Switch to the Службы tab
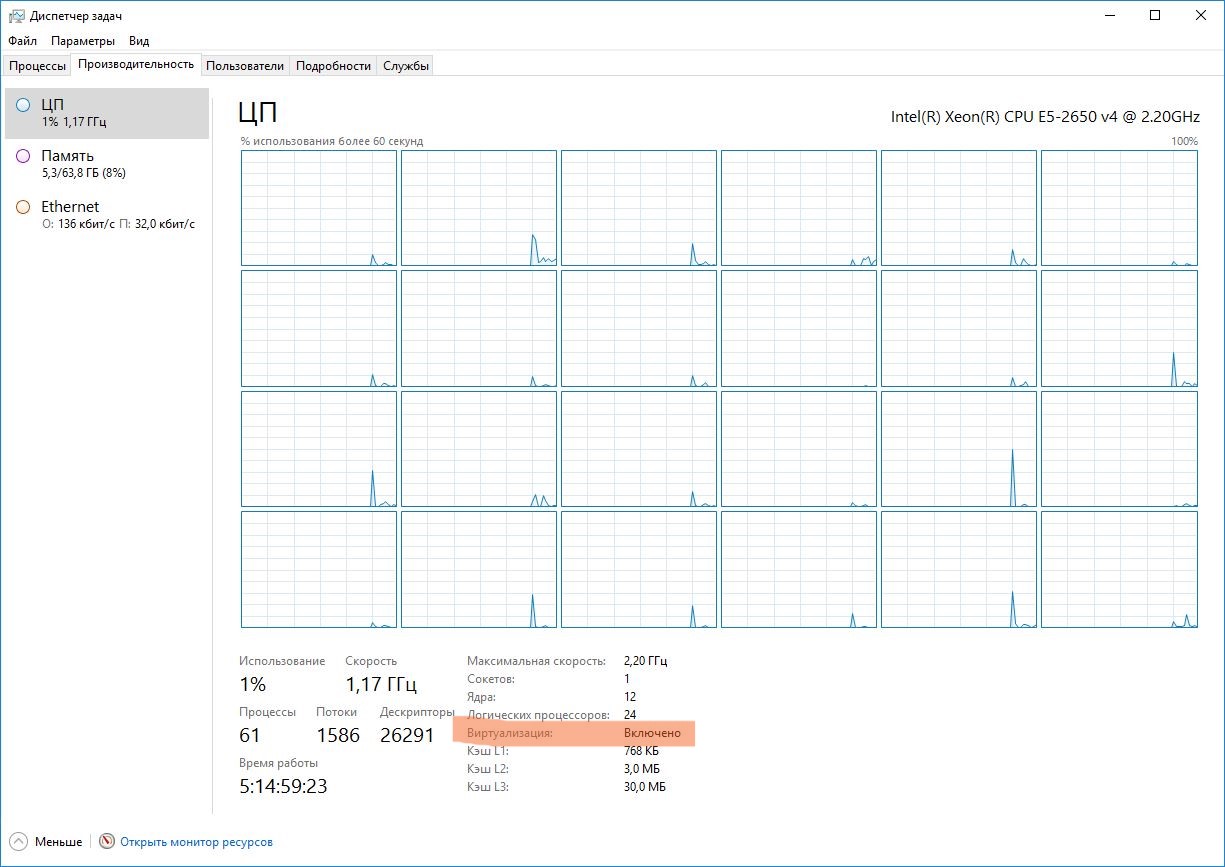This screenshot has height=867, width=1225. (x=405, y=66)
